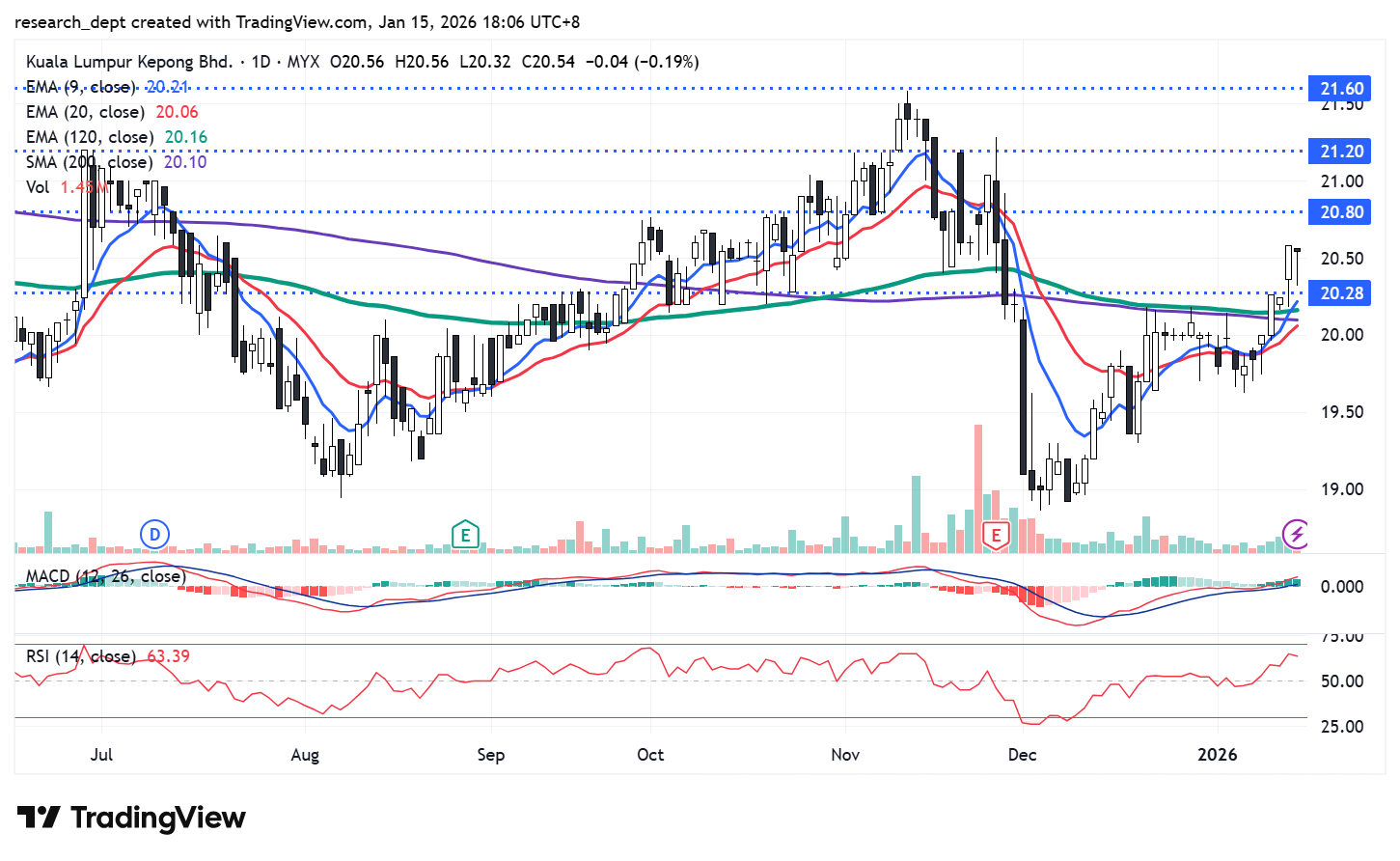Open the MACD (12, 26, close) legend
Screen dimensions: 1400x861
pos(104,576)
